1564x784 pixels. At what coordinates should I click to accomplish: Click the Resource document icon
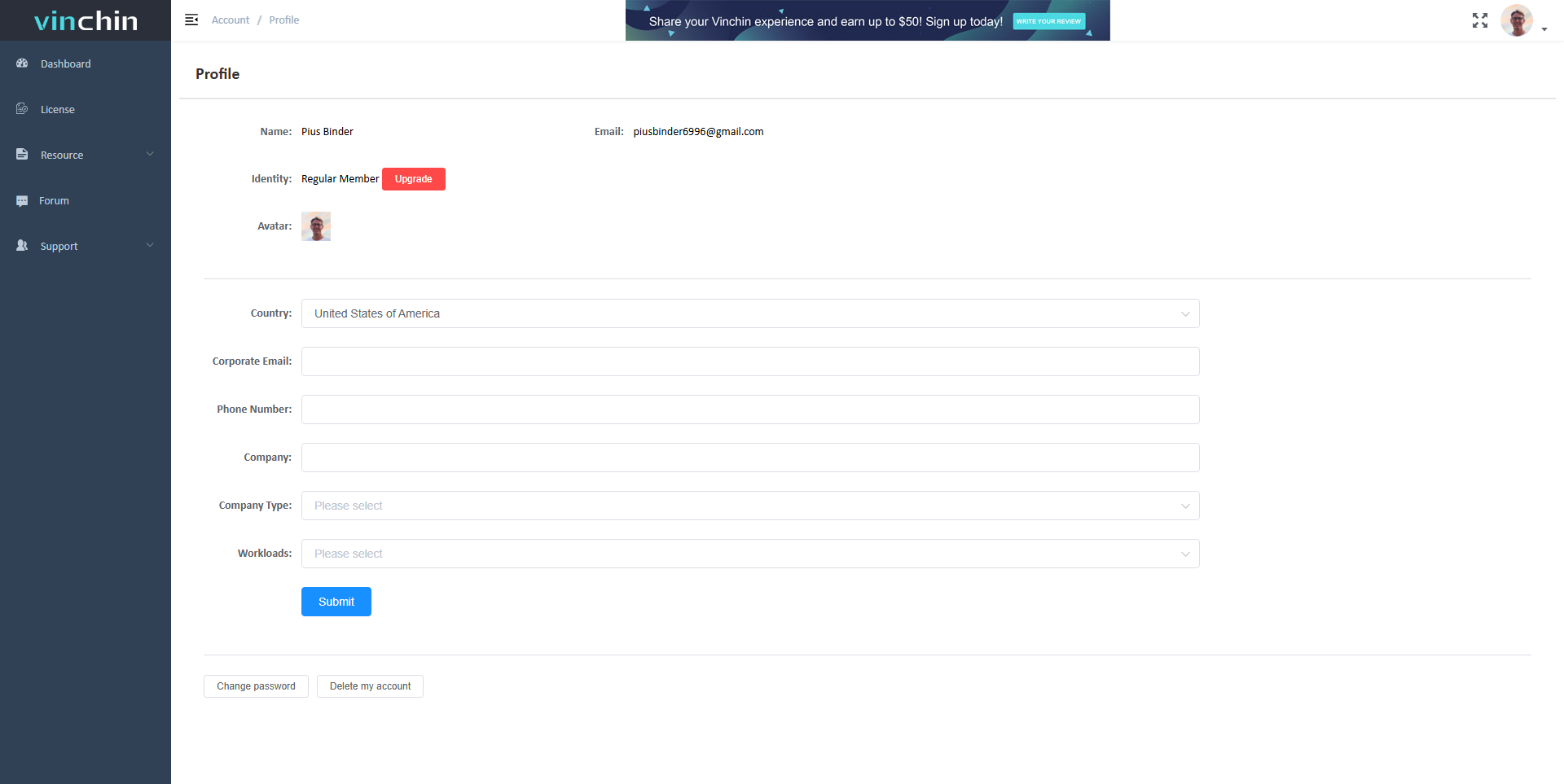tap(22, 155)
